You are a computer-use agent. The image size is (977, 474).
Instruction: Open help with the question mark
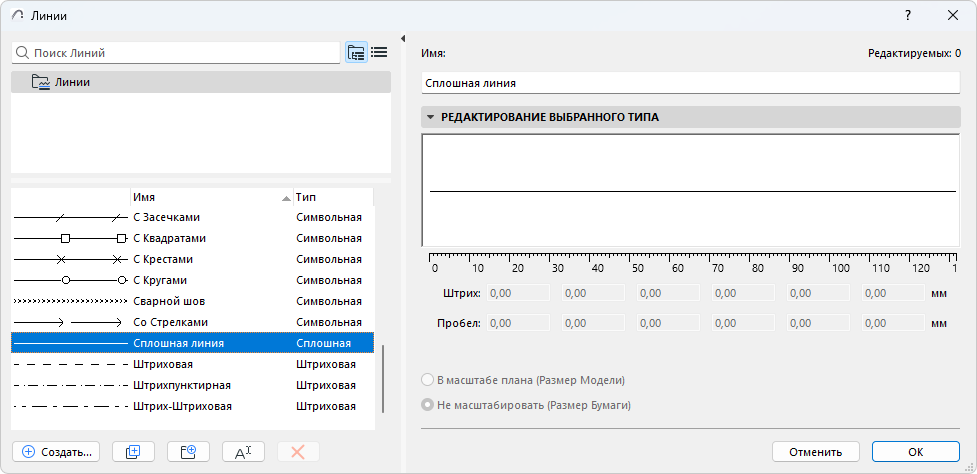click(x=907, y=16)
